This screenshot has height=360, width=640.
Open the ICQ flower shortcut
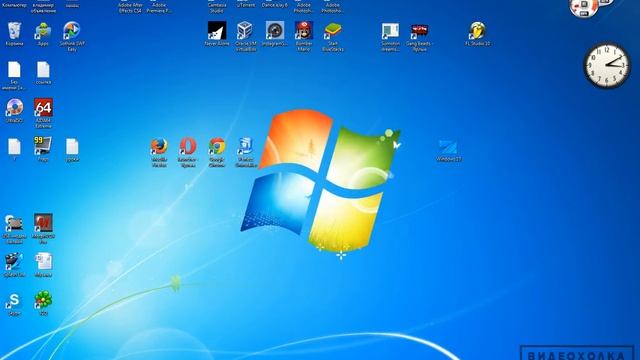(x=43, y=301)
